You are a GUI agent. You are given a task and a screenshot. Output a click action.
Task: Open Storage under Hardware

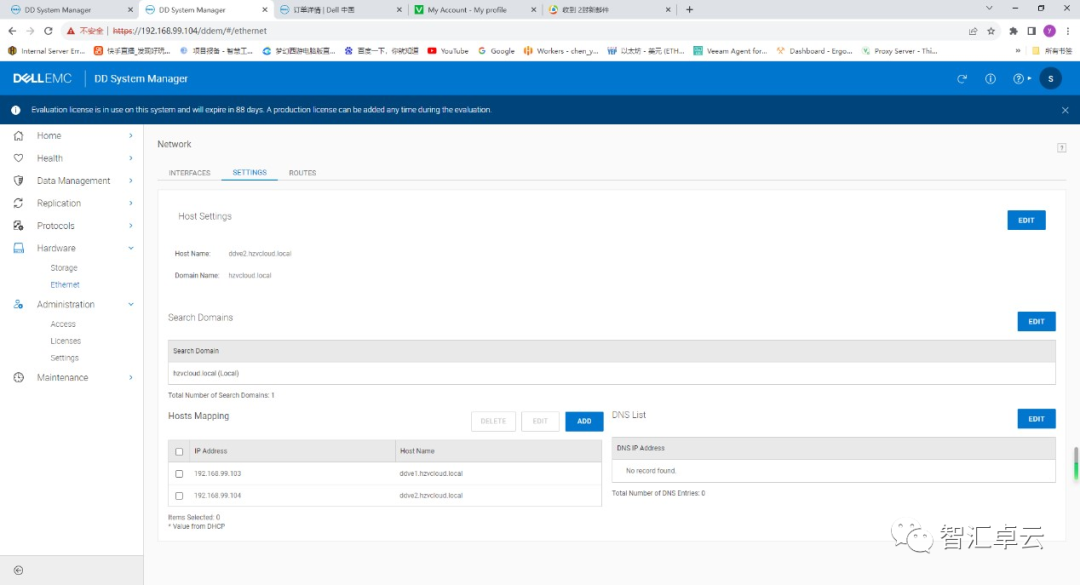63,268
